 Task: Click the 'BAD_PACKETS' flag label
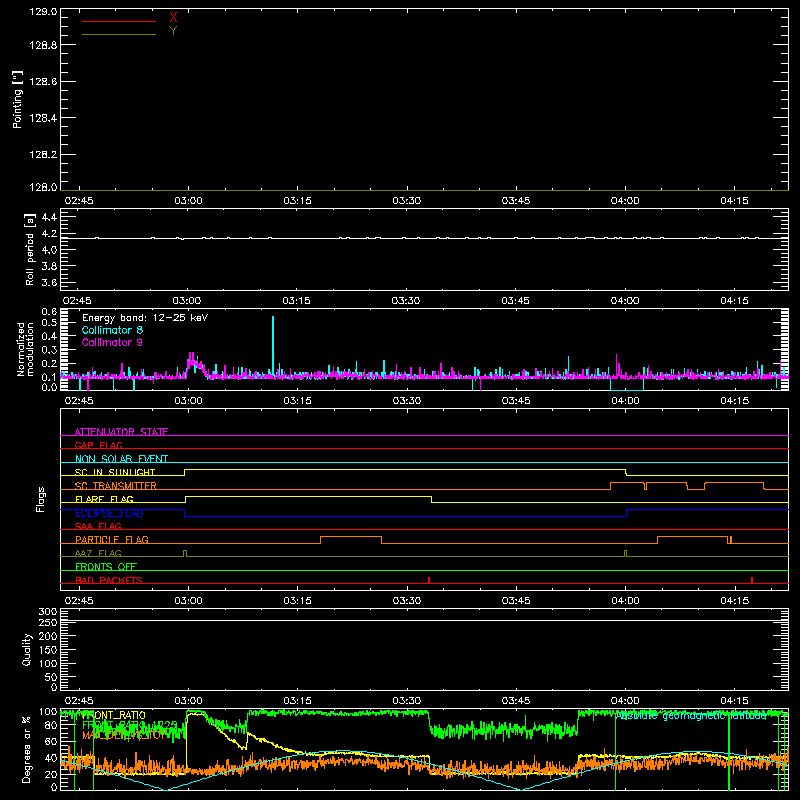pyautogui.click(x=109, y=580)
